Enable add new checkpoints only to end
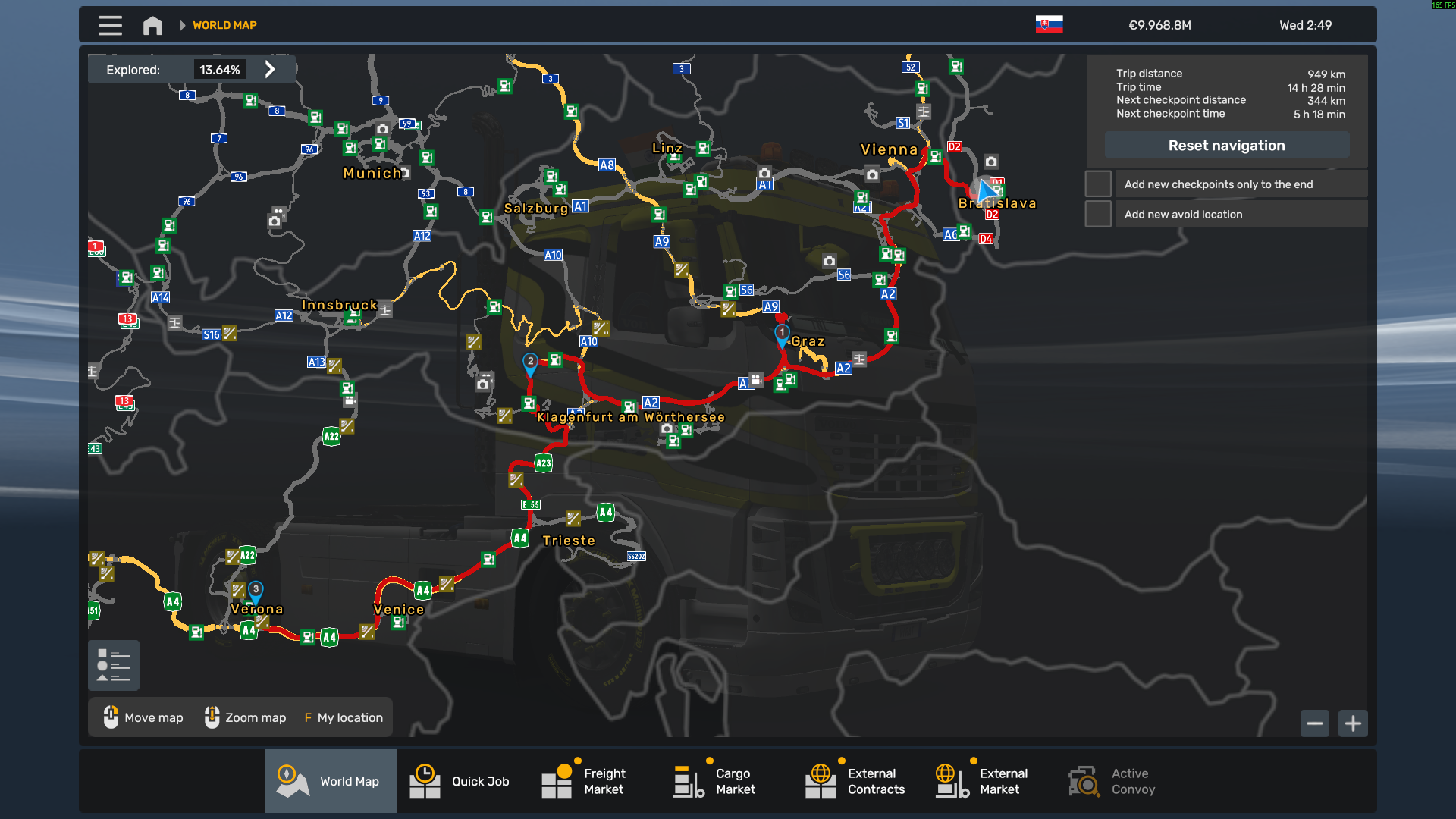This screenshot has width=1456, height=819. 1098,184
